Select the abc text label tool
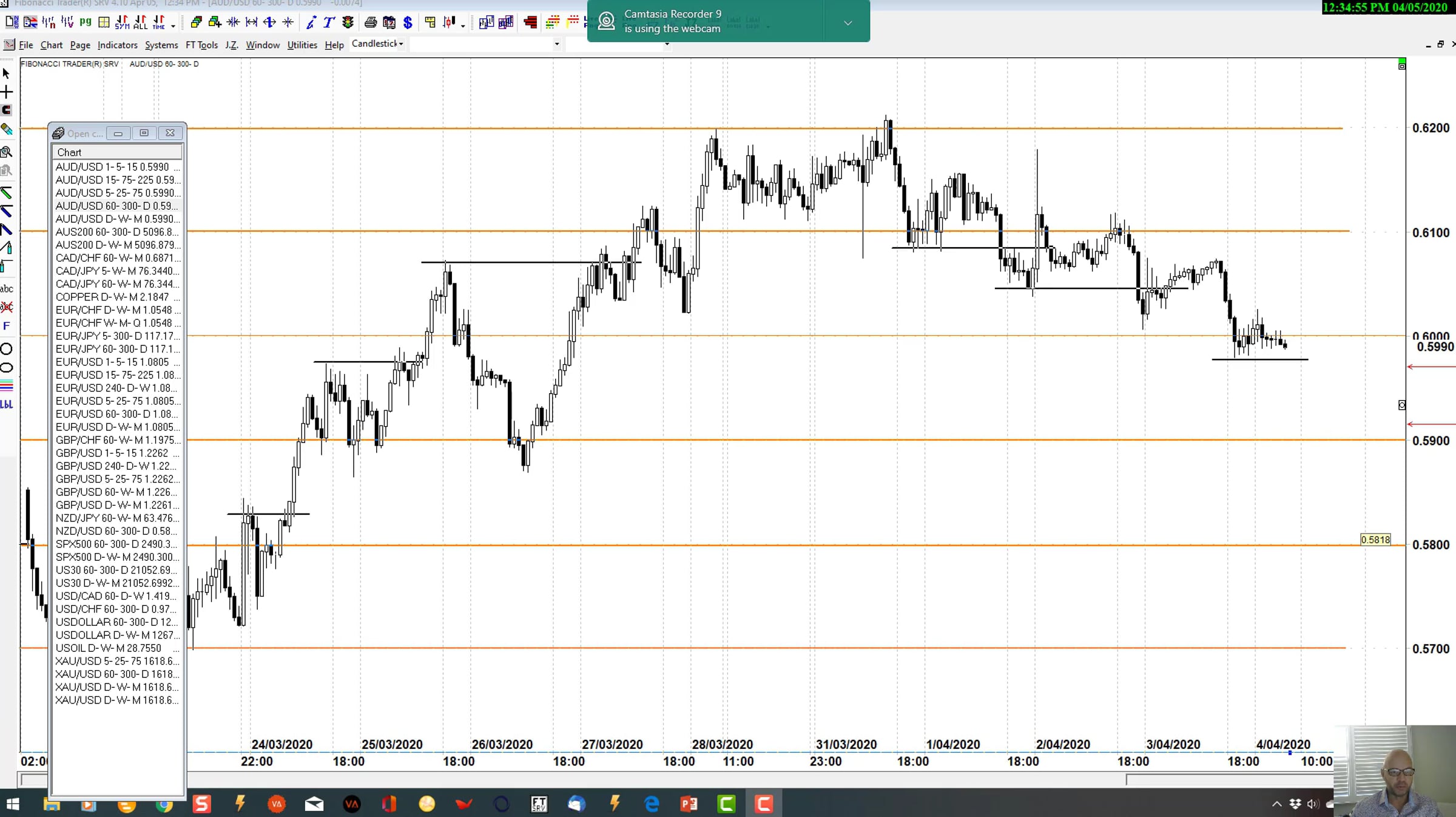Viewport: 1456px width, 817px height. [x=7, y=289]
